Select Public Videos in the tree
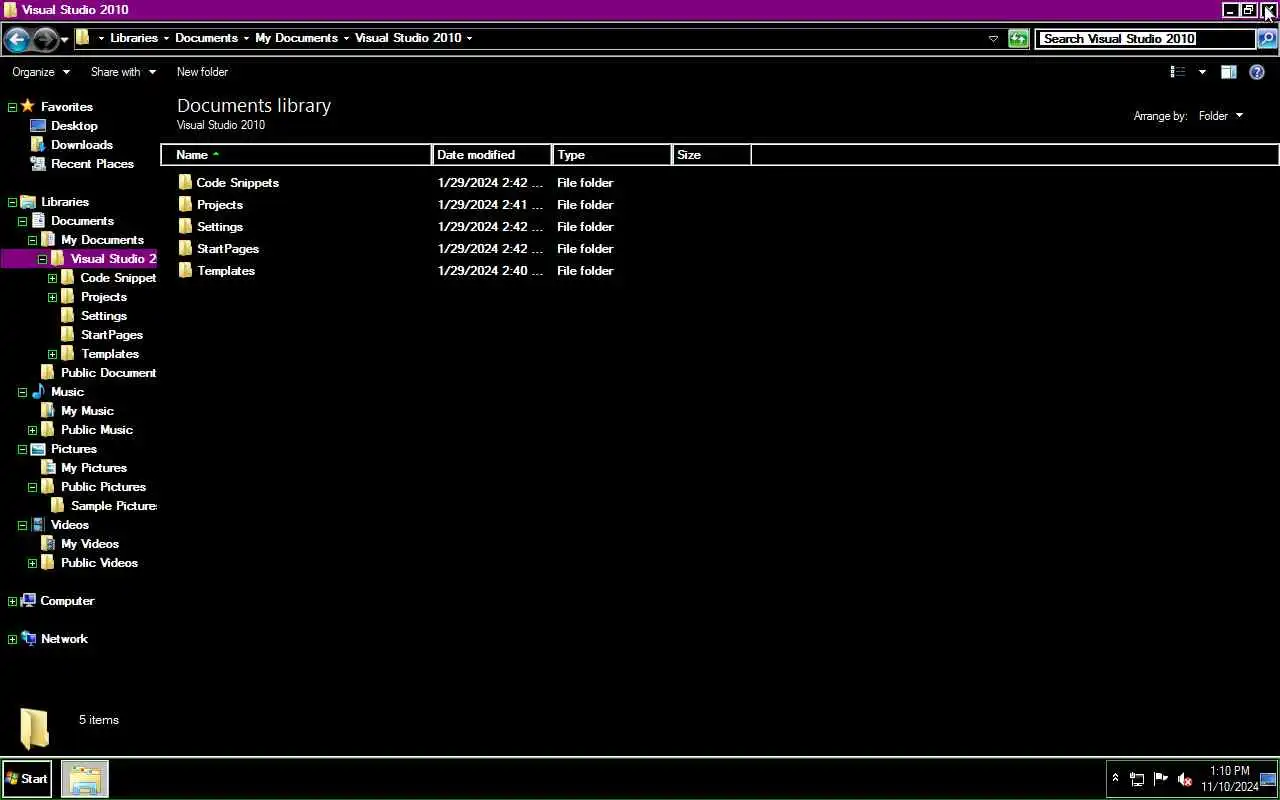1280x800 pixels. tap(99, 563)
